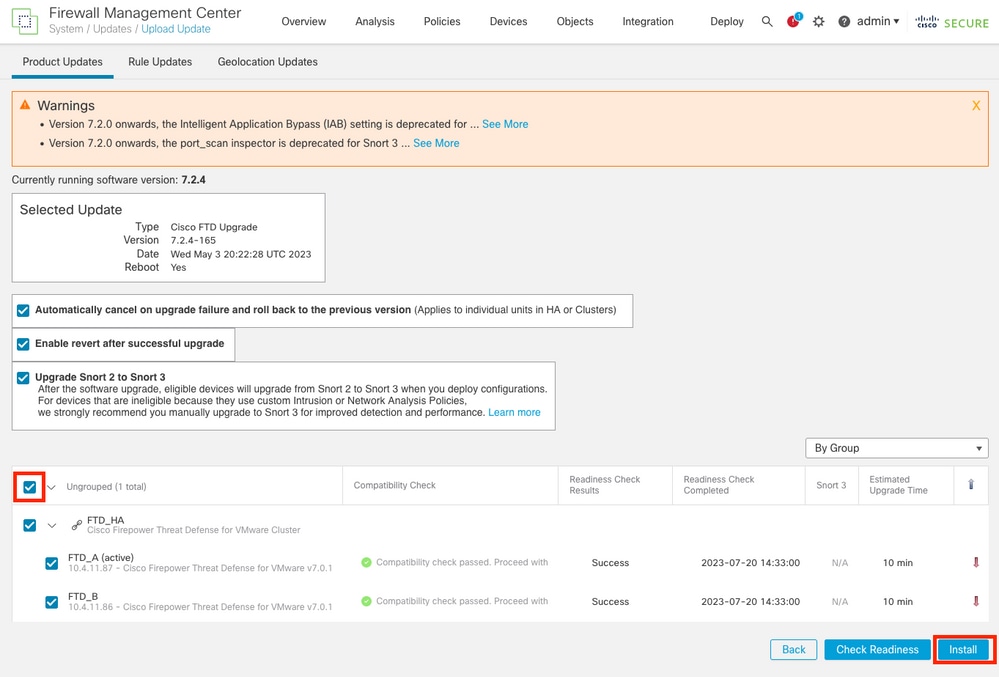Screen dimensions: 999x677
Task: Click the green compatibility check icon for FTD_B
Action: (x=366, y=601)
